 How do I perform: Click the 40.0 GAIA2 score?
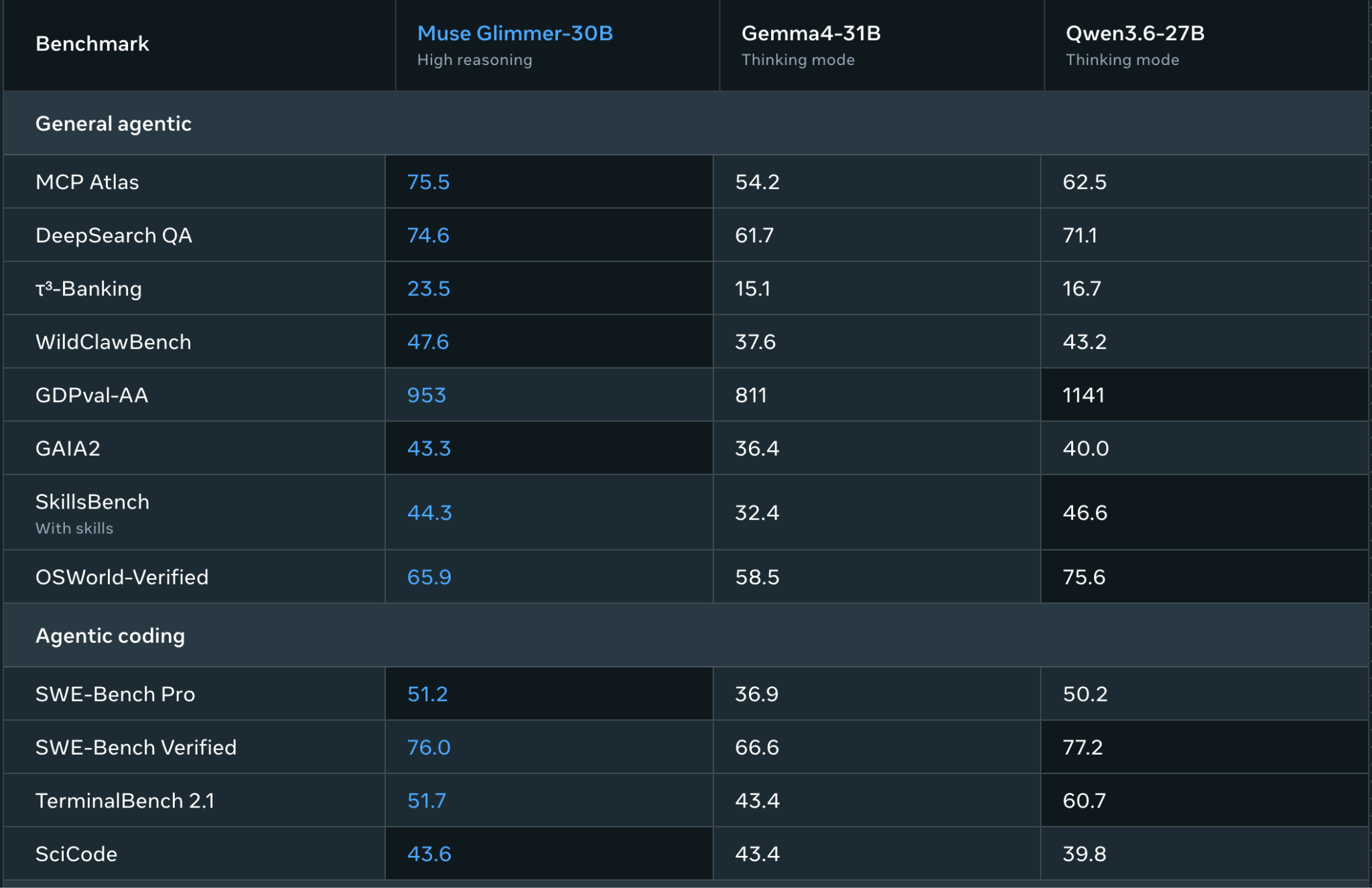(x=1086, y=448)
